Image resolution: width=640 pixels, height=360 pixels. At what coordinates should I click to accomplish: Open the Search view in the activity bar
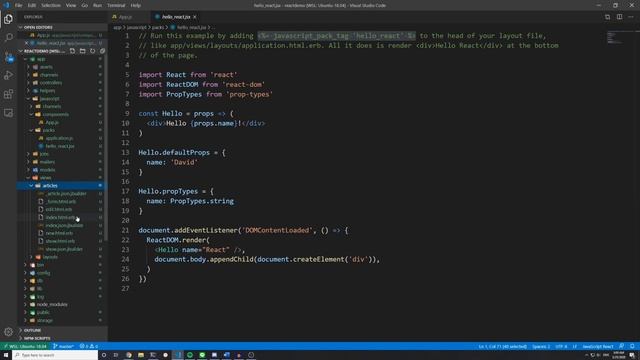[8, 38]
